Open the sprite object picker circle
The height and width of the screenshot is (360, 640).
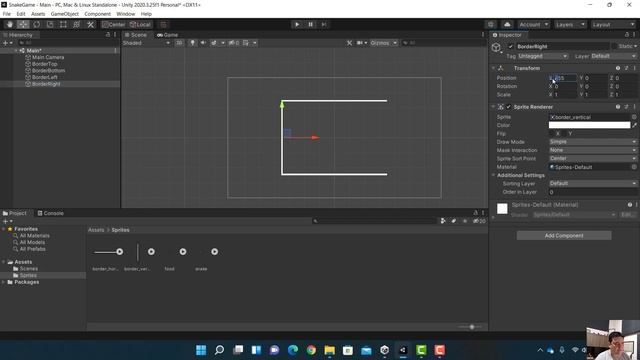pyautogui.click(x=634, y=117)
